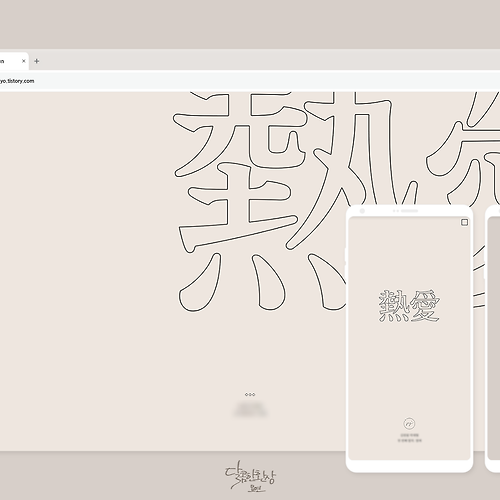500x500 pixels.
Task: Select the active browser tab
Action: click(14, 61)
